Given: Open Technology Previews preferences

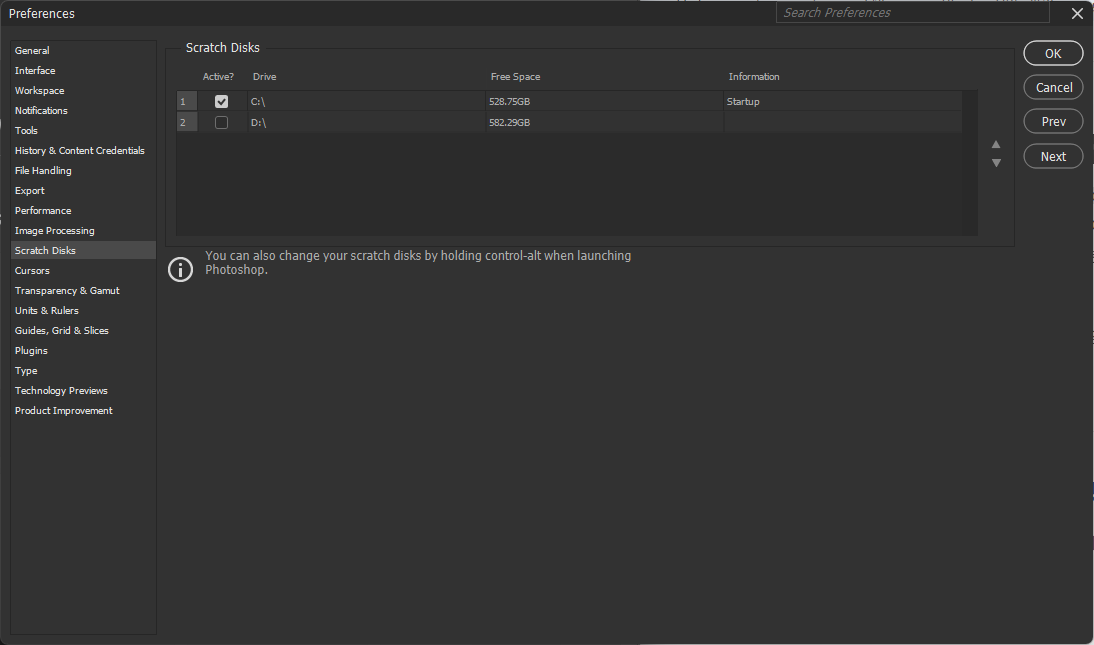Looking at the screenshot, I should (61, 391).
